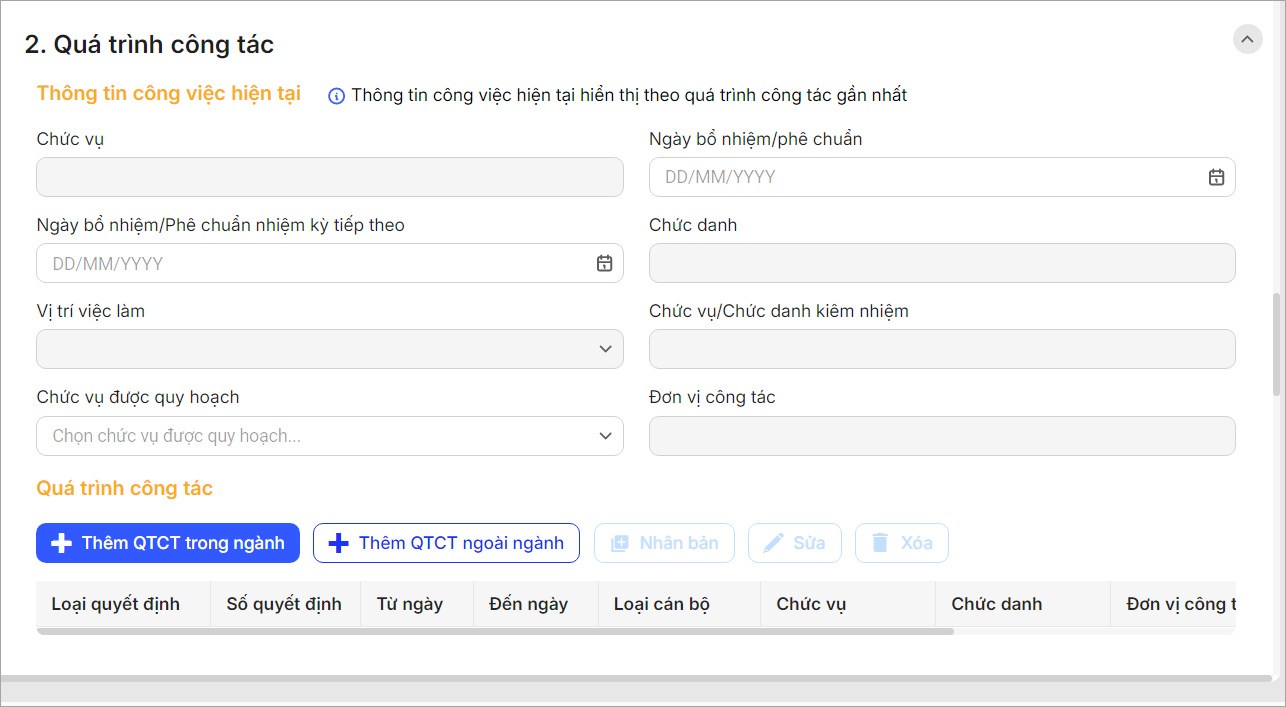Open calendar for Ngày bổ nhiệm/phê chuẩn
This screenshot has width=1286, height=707.
pos(1216,177)
